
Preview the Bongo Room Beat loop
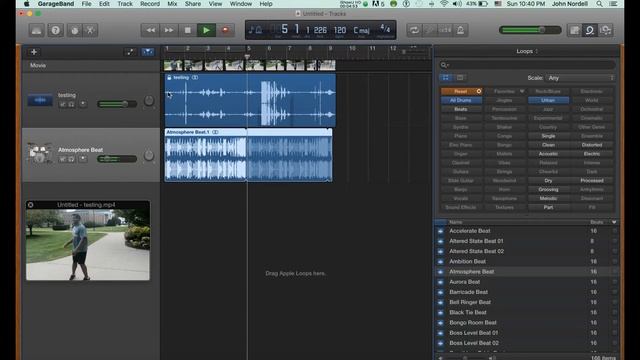(440, 323)
